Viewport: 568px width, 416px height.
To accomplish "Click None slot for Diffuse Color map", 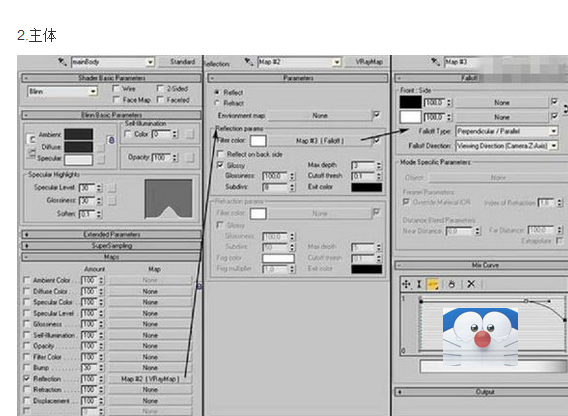I will click(x=150, y=291).
